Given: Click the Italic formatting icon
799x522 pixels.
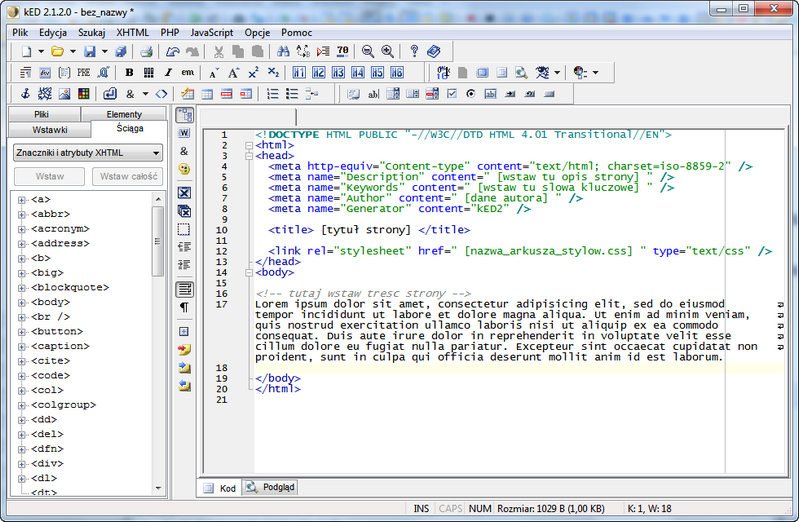Looking at the screenshot, I should tap(168, 73).
